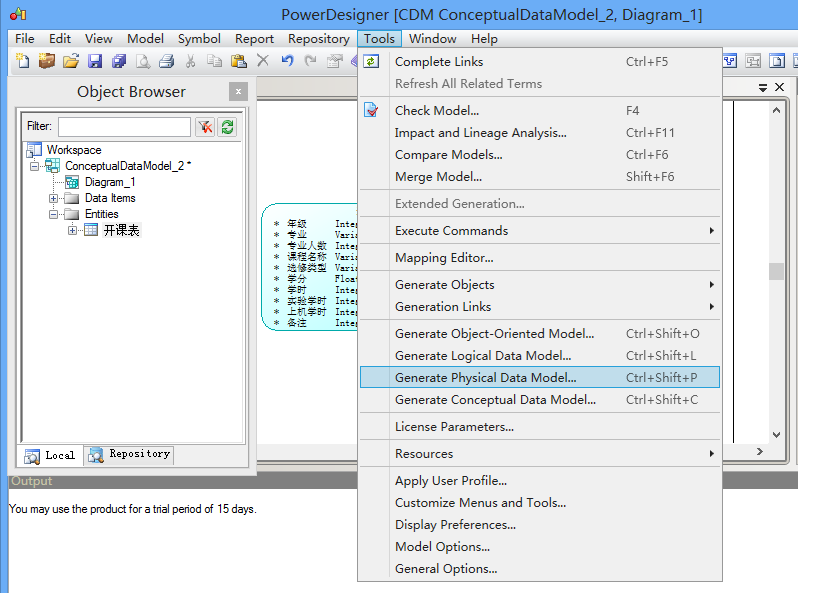Click the Save floppy disk icon
The image size is (819, 593).
click(x=95, y=61)
